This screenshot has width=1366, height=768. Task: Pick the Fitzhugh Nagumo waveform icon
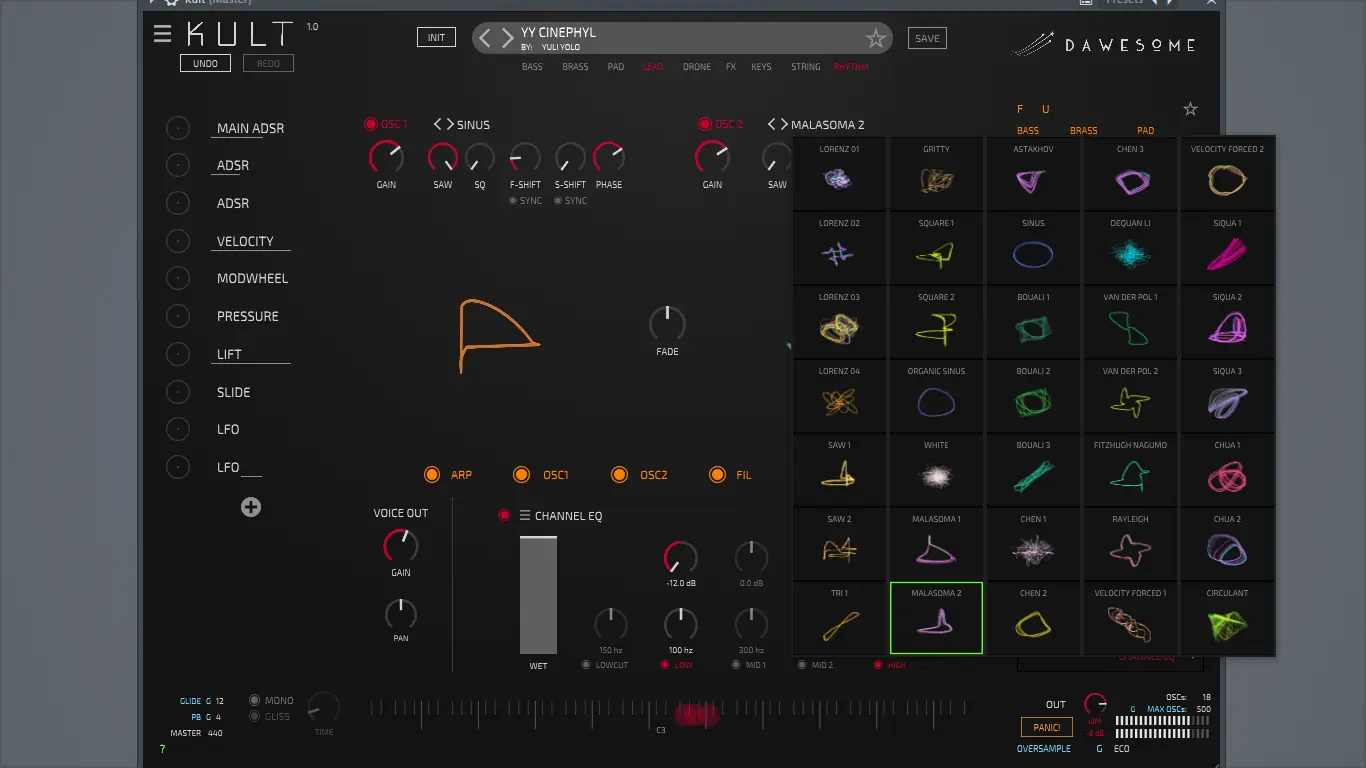1130,477
